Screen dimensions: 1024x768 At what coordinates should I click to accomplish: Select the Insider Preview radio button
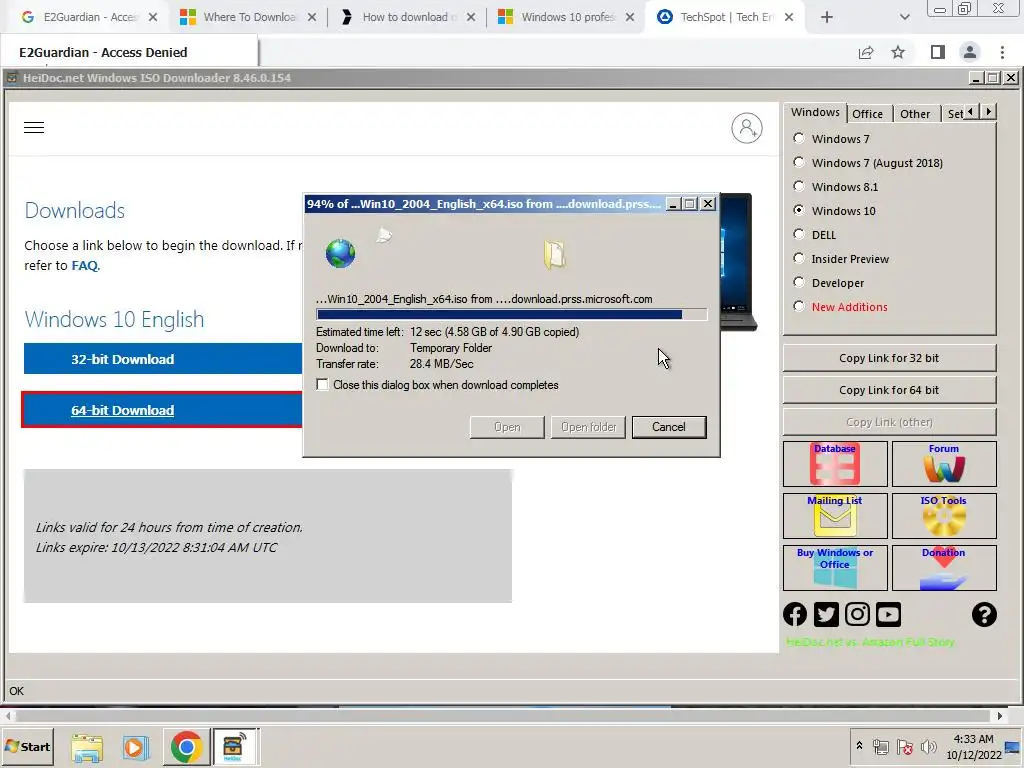pos(799,259)
